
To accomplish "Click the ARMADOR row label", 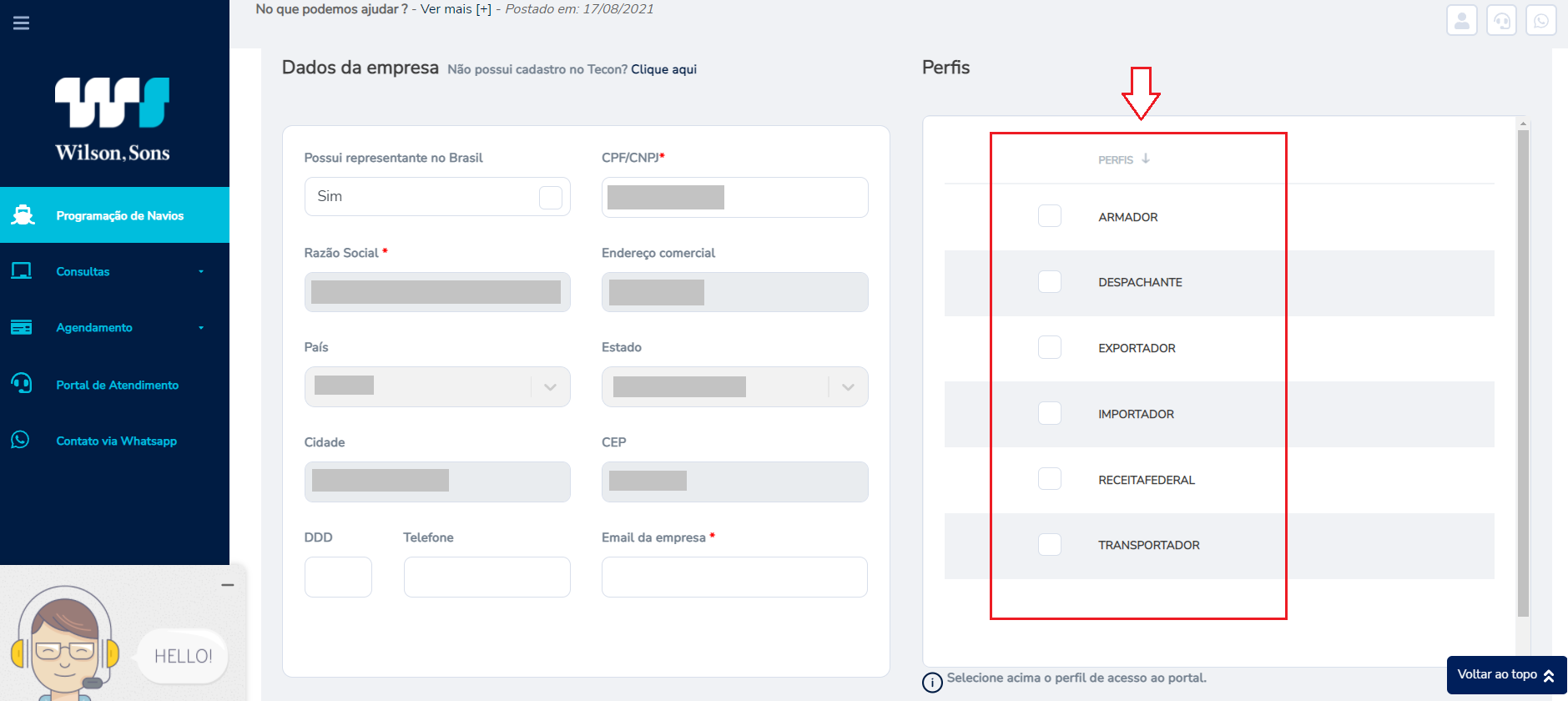I will pos(1128,217).
